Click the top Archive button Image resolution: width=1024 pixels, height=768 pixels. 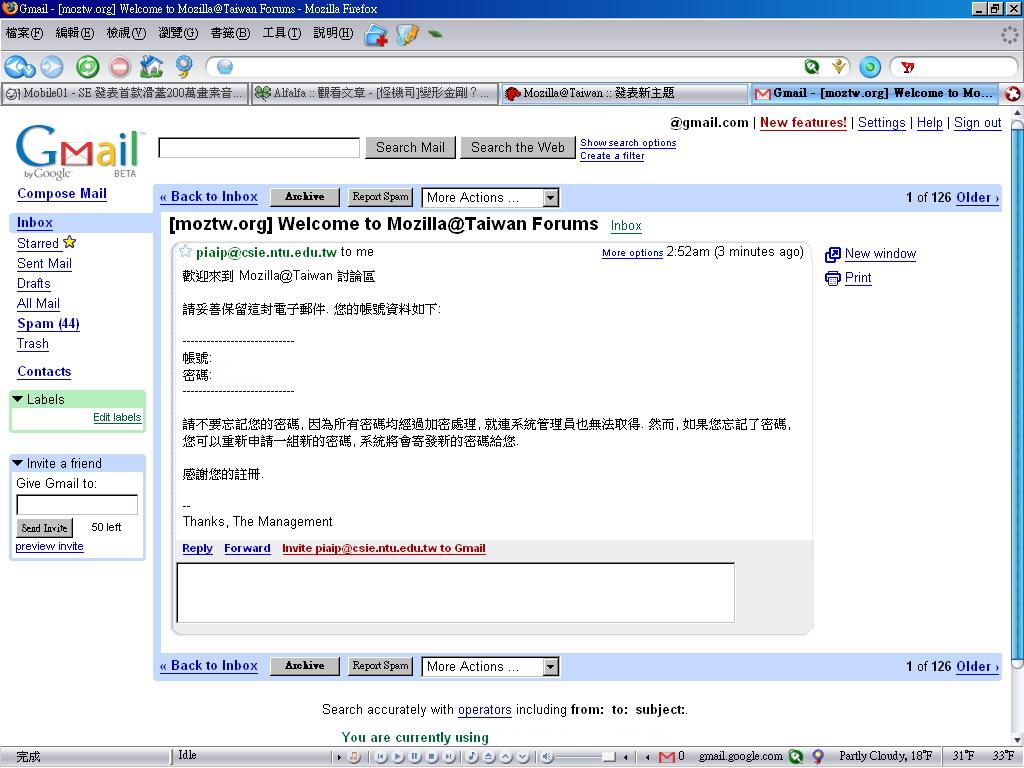(304, 197)
